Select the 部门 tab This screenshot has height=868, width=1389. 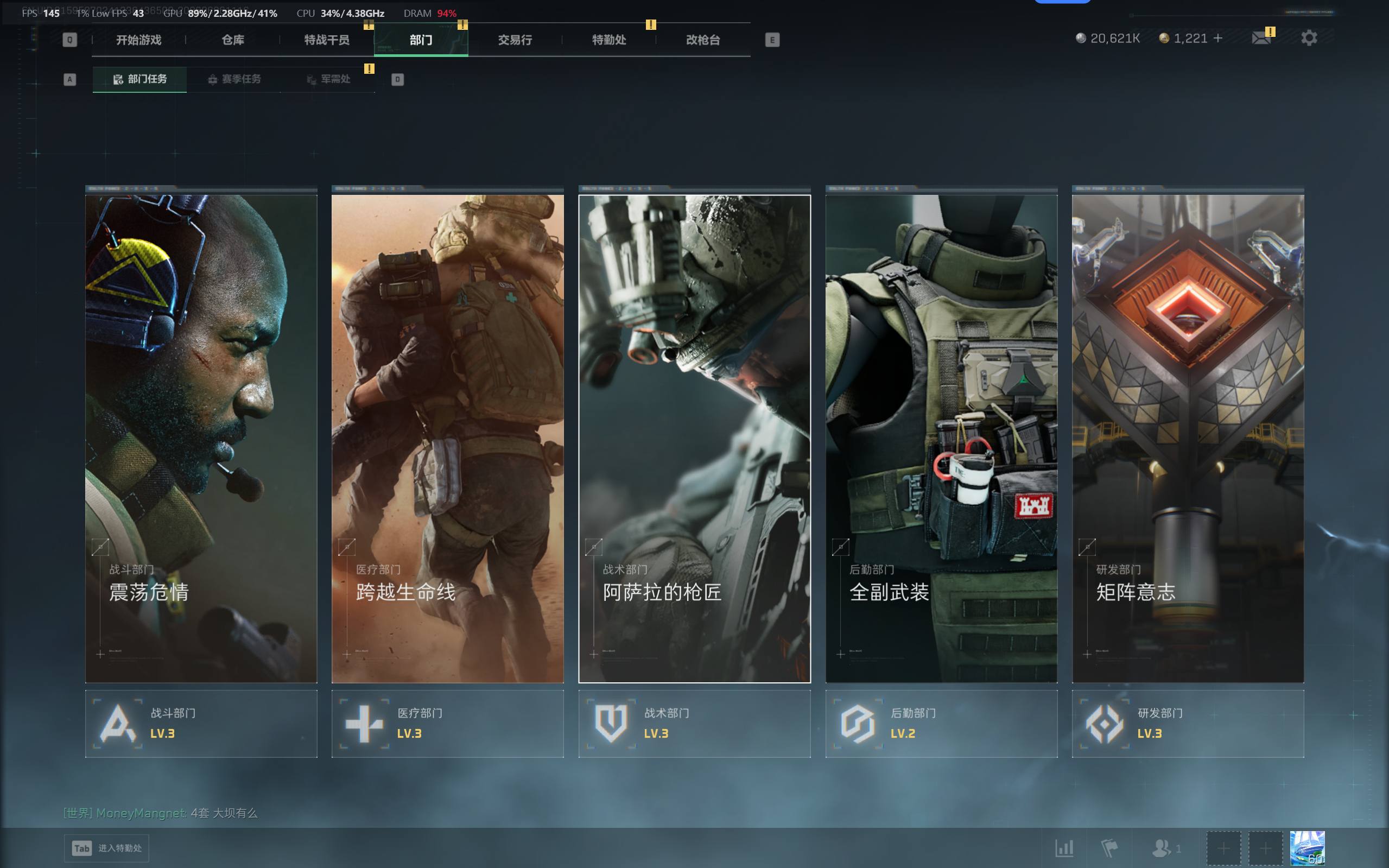coord(421,40)
